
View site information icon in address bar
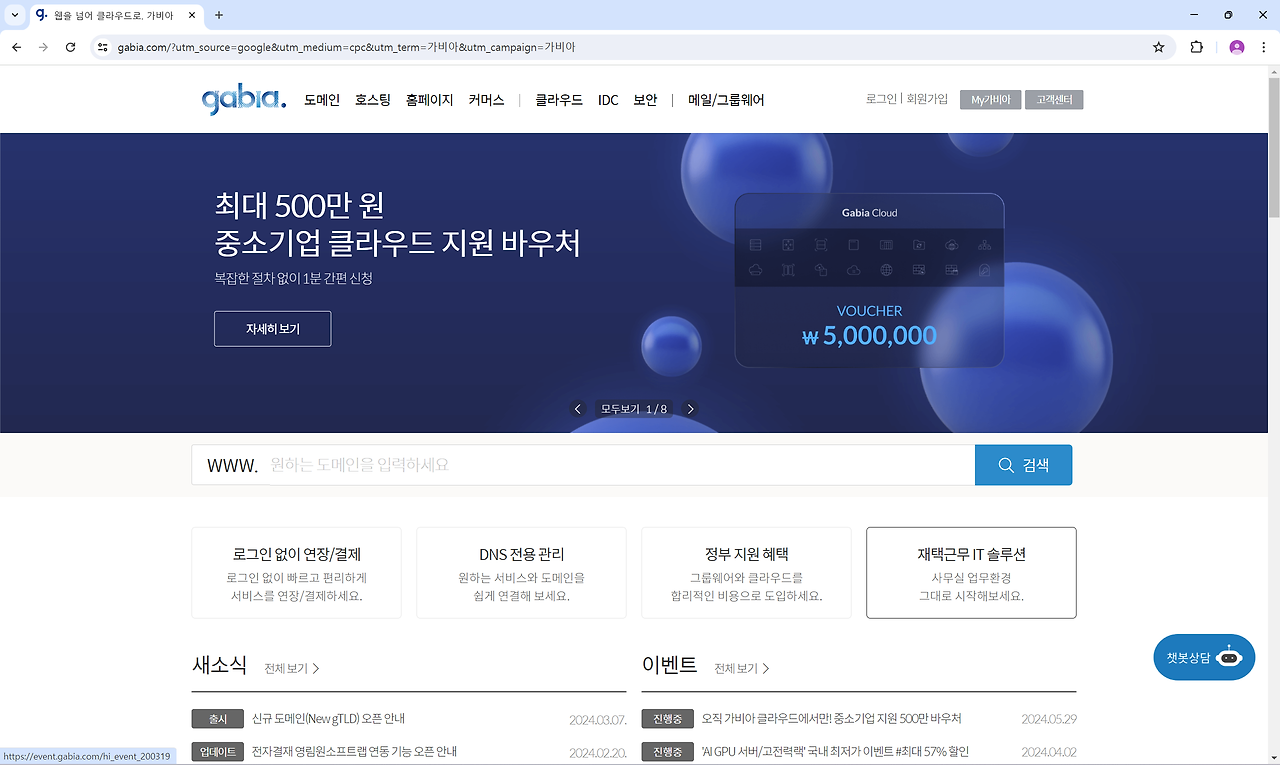coord(102,47)
